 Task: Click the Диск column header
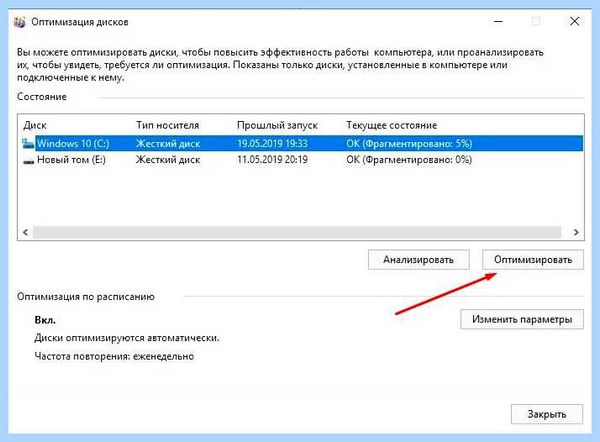click(35, 125)
